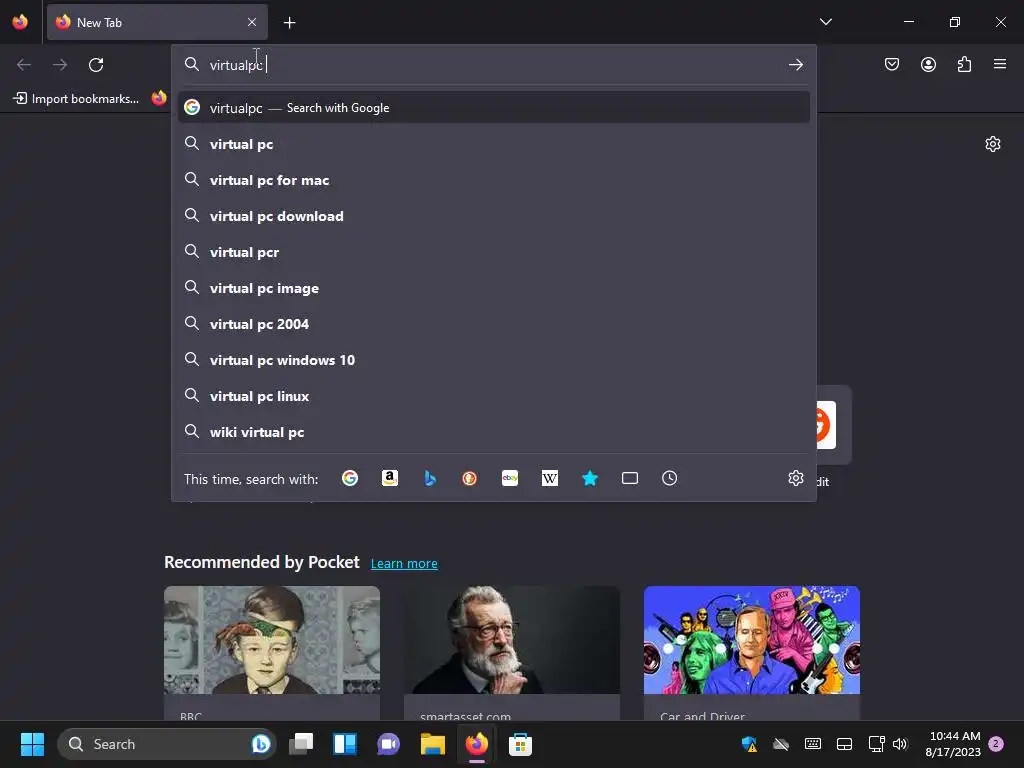Open the Windows Start menu
Image resolution: width=1024 pixels, height=768 pixels.
click(32, 744)
